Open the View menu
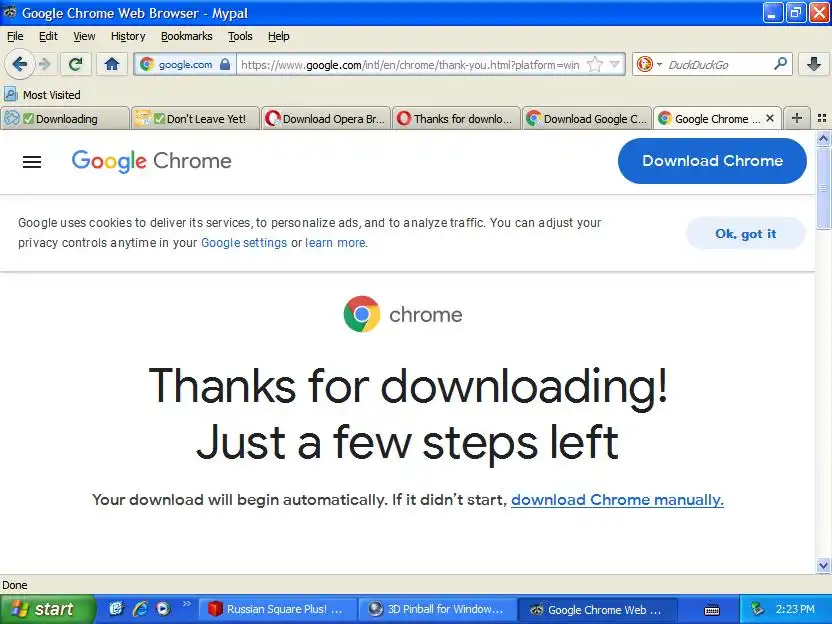This screenshot has height=624, width=832. coord(84,36)
